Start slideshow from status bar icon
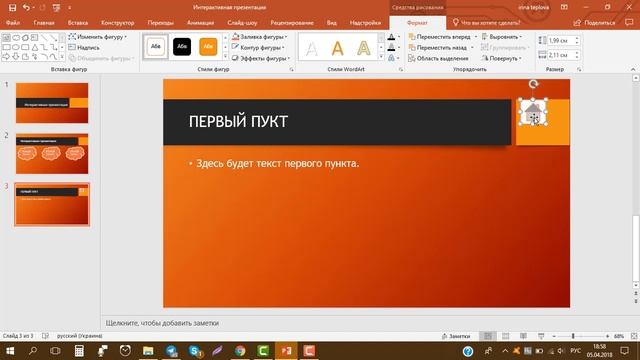This screenshot has height=360, width=640. (x=541, y=336)
